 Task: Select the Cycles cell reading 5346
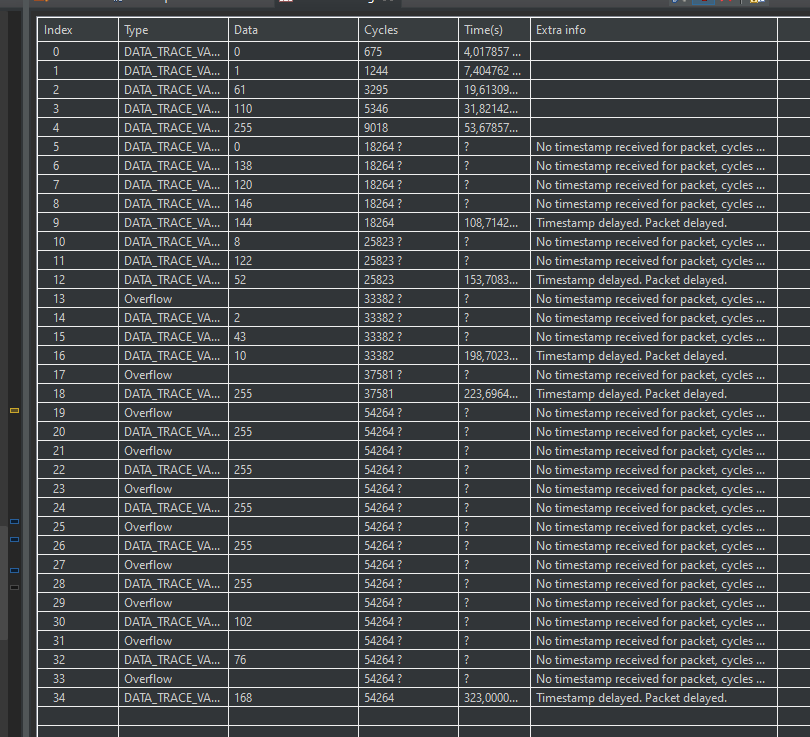tap(408, 109)
